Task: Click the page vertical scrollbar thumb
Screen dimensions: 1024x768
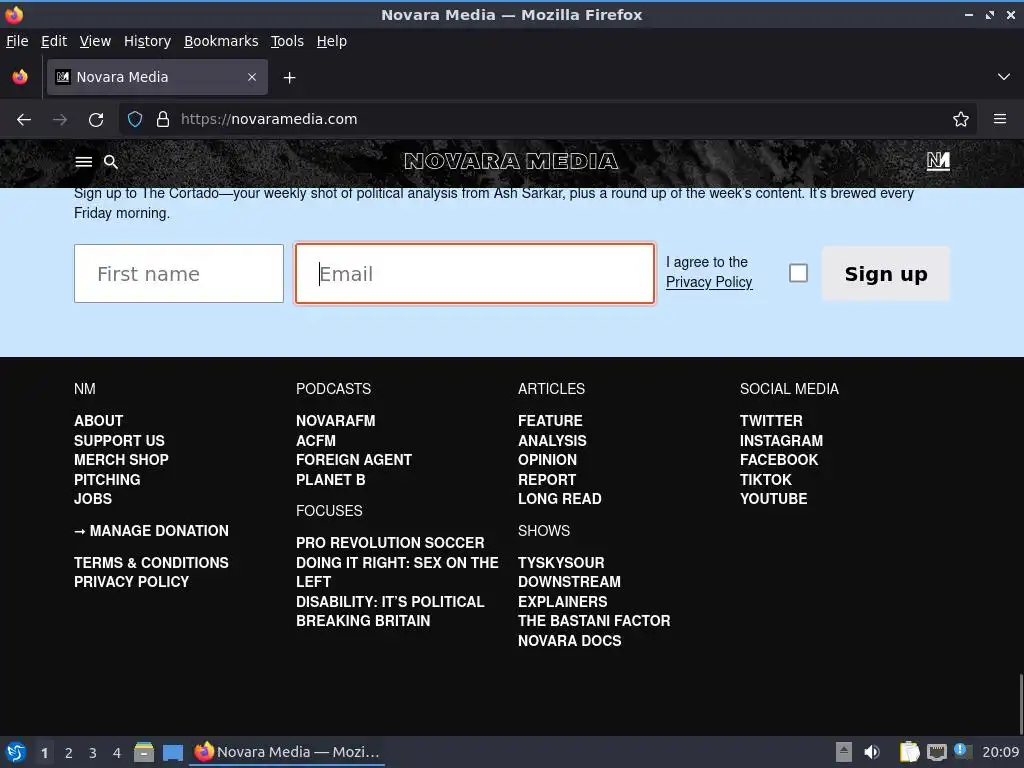Action: pyautogui.click(x=1019, y=703)
